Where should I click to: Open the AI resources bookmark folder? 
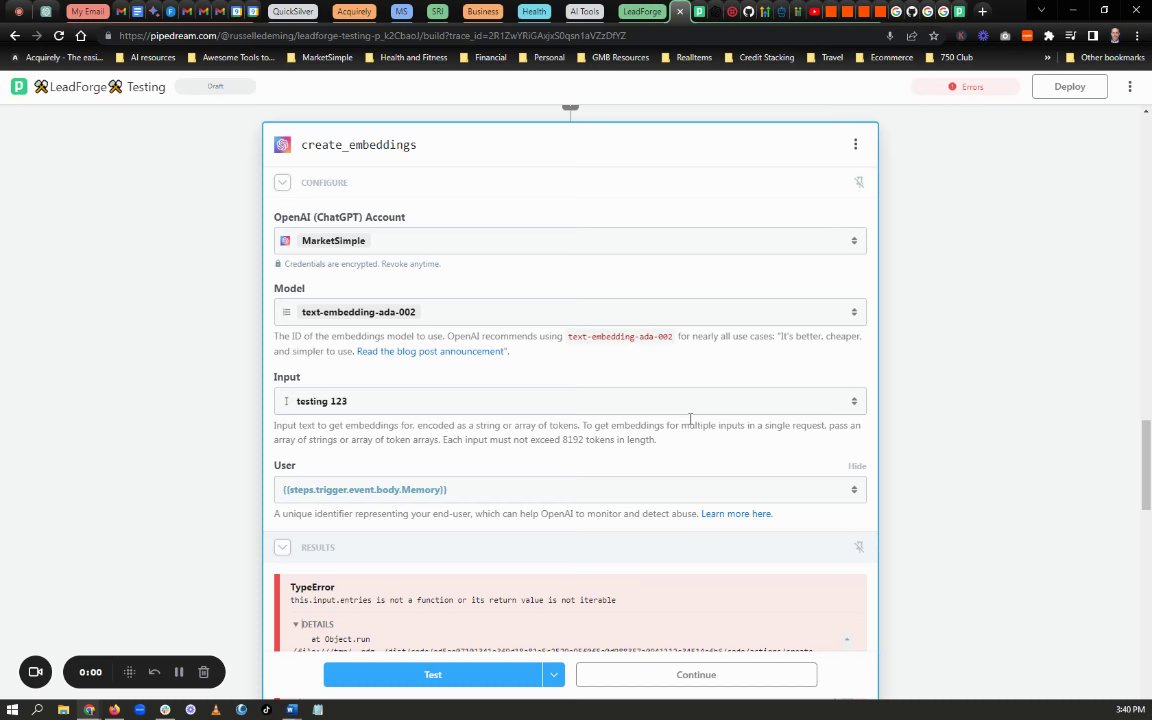pos(145,57)
